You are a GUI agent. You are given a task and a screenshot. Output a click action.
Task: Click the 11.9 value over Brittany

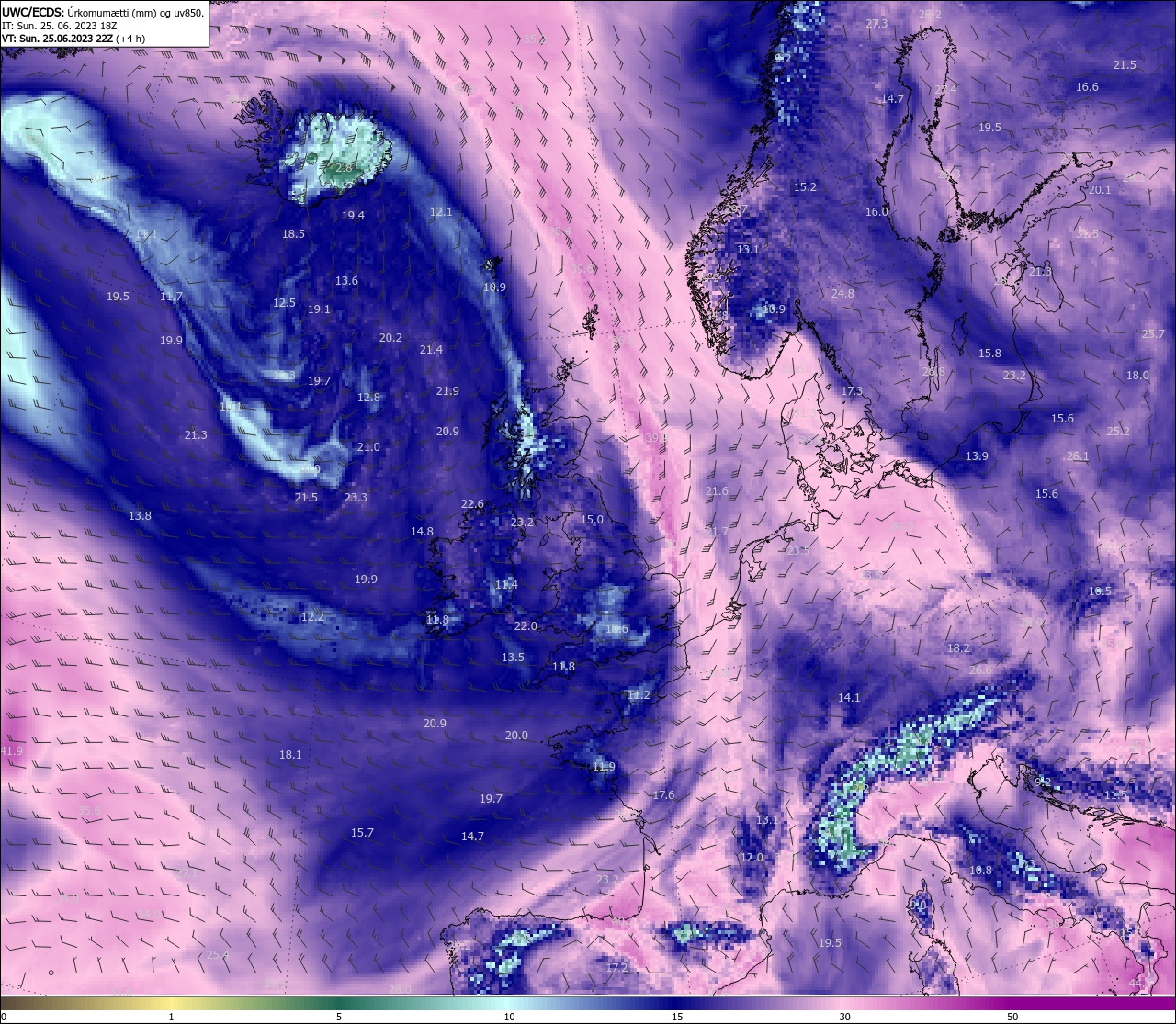(x=604, y=766)
